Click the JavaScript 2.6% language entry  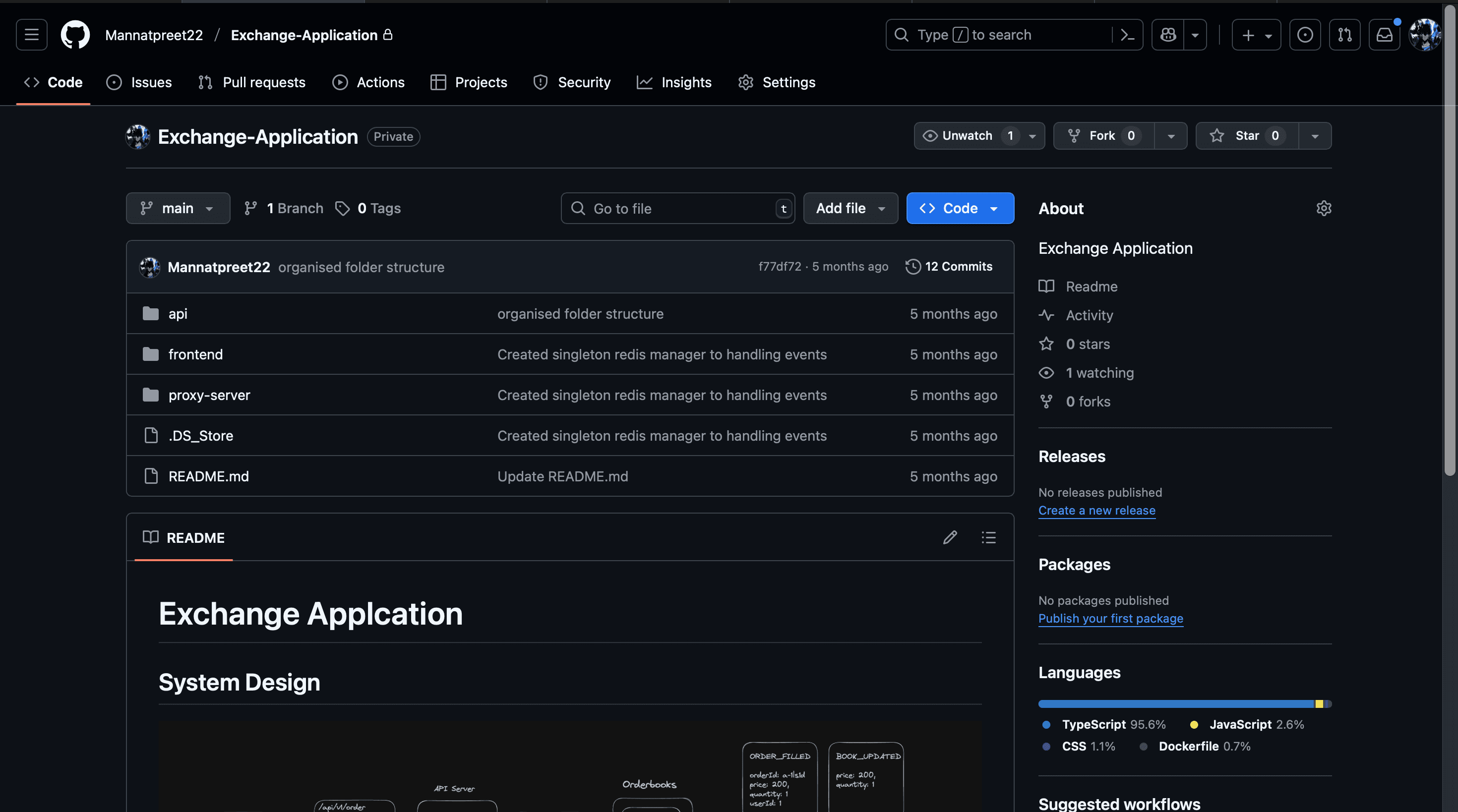[1247, 724]
